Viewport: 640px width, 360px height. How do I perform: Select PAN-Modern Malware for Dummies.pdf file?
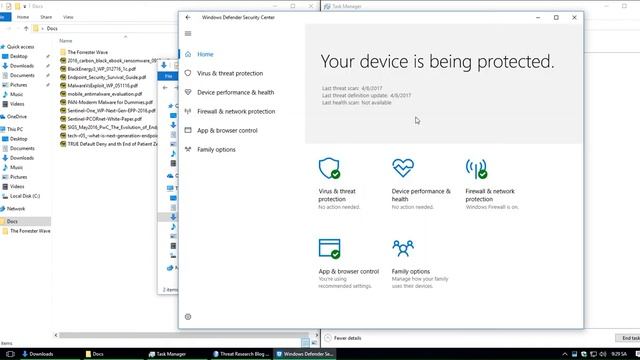tap(110, 102)
